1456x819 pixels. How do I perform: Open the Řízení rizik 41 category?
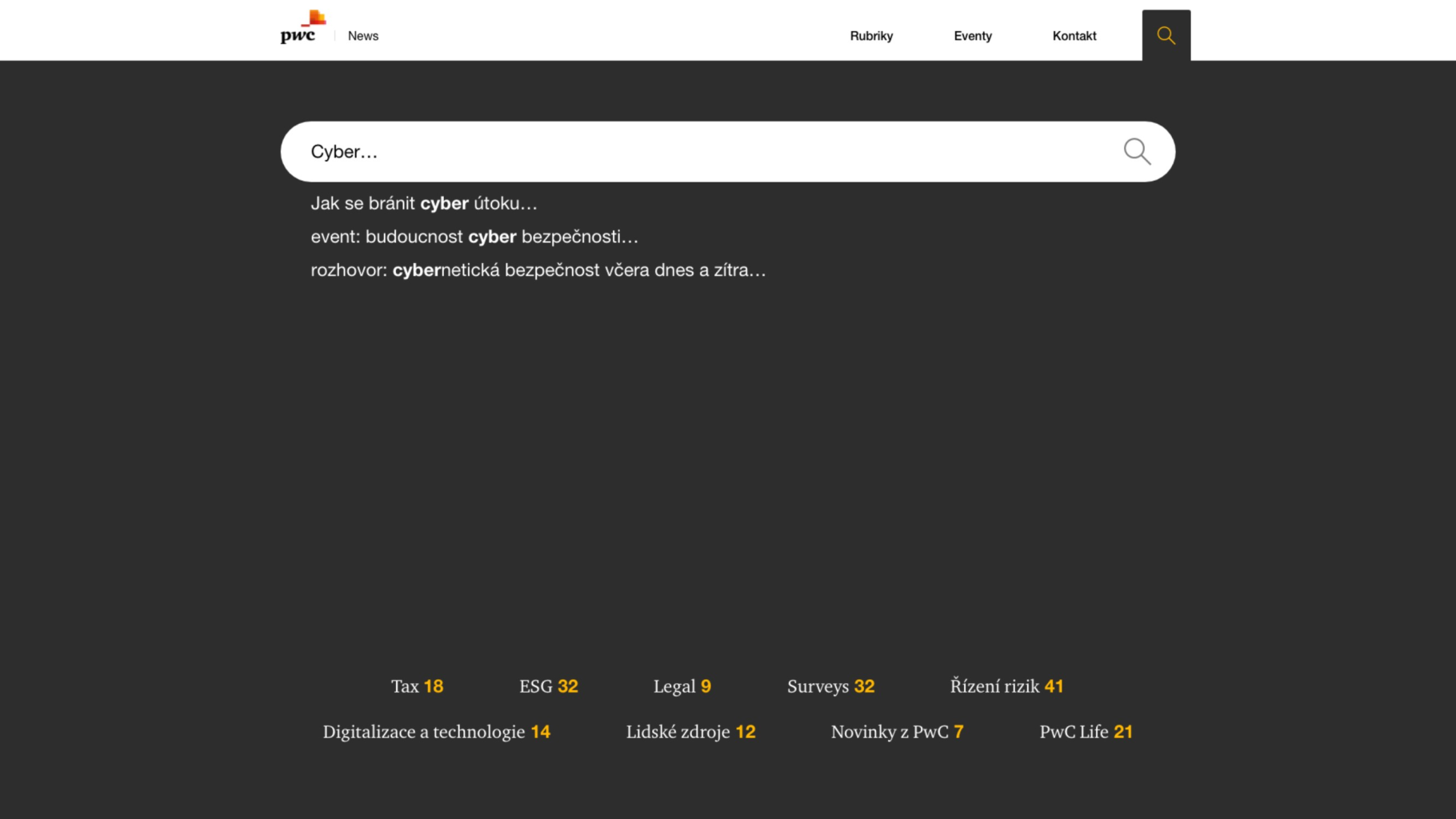click(x=1006, y=686)
